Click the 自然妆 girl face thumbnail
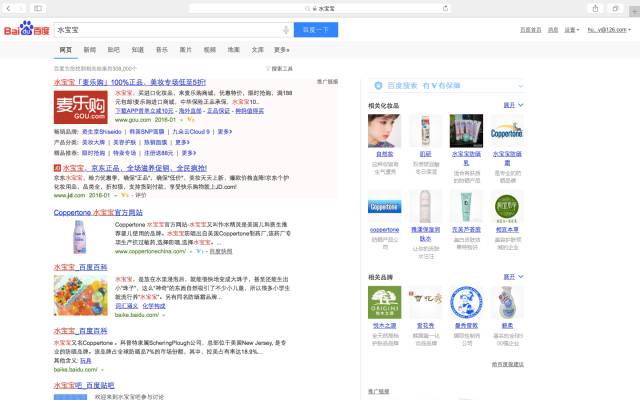Image resolution: width=640 pixels, height=400 pixels. pos(384,131)
